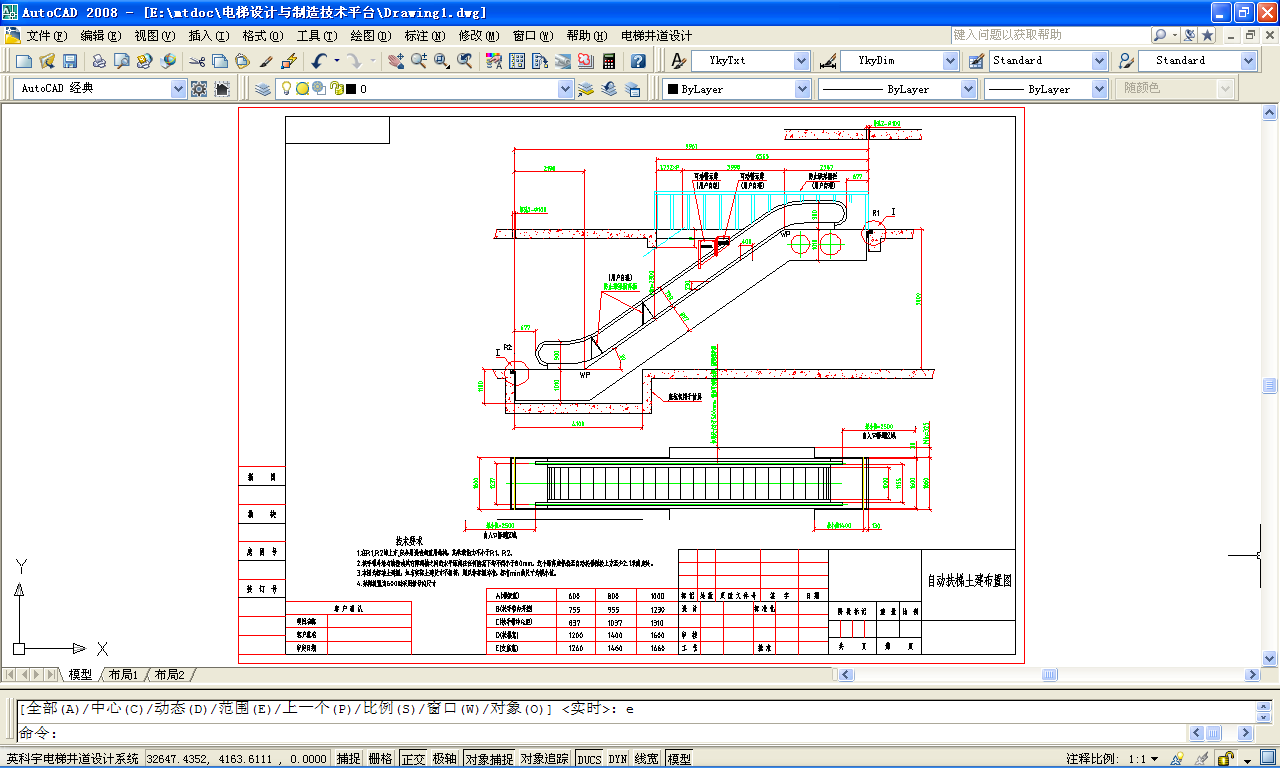This screenshot has height=768, width=1280.
Task: Toggle 对象捕捉 (Object Snap) in status bar
Action: [490, 759]
